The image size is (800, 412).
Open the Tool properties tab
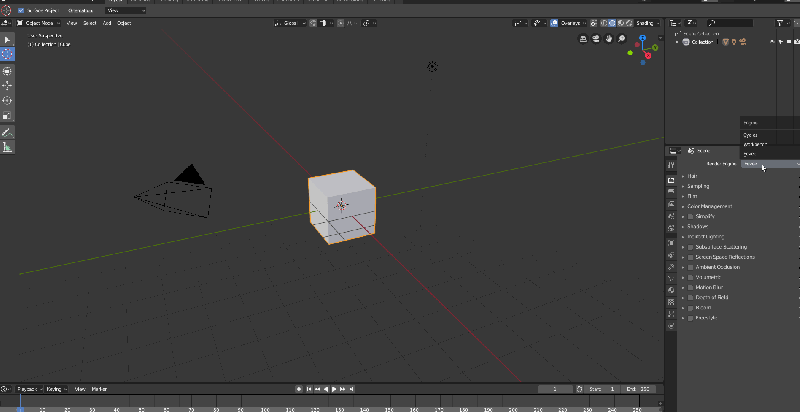pyautogui.click(x=671, y=165)
